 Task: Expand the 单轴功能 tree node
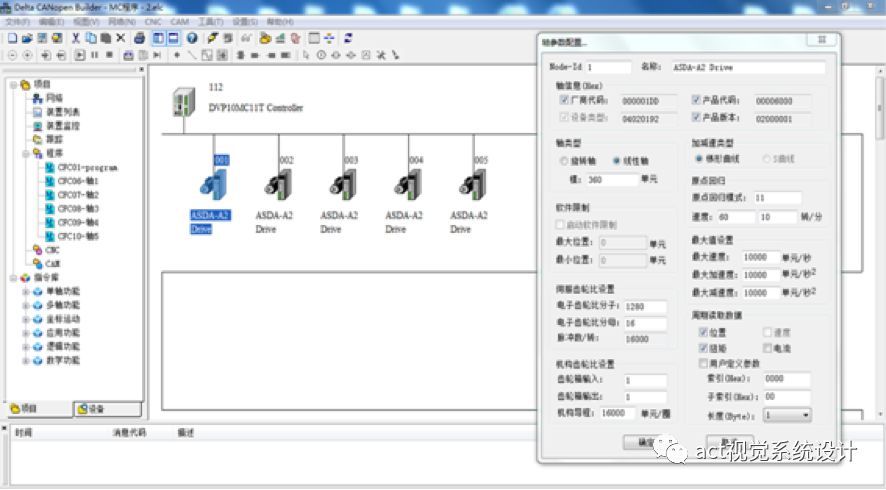[26, 292]
